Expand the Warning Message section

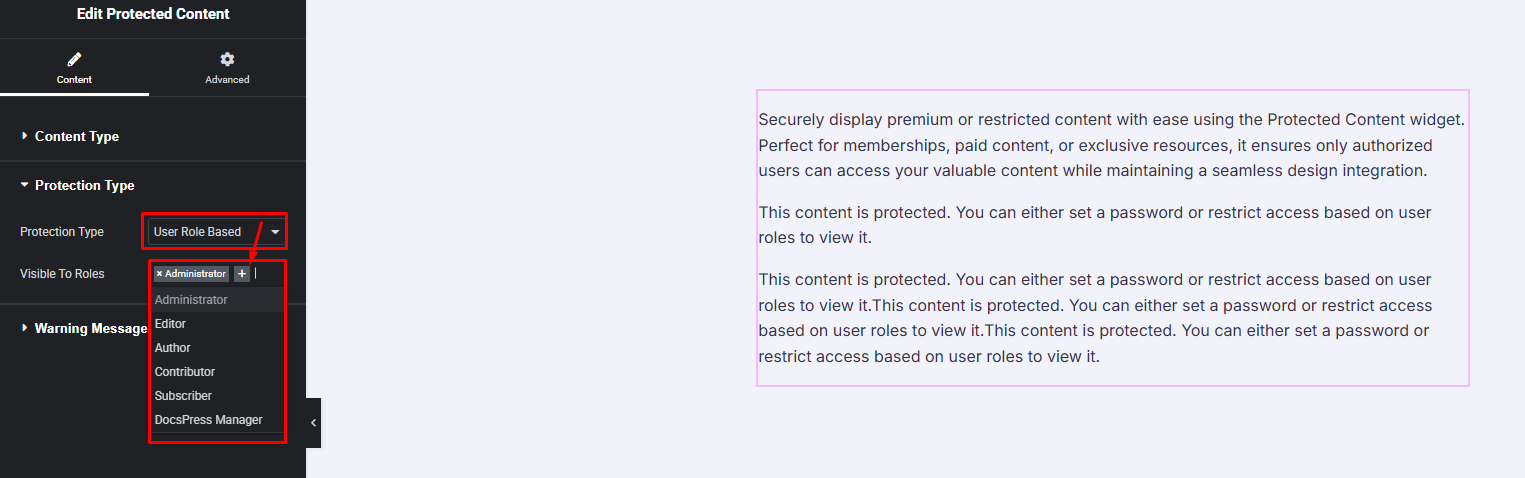coord(90,328)
